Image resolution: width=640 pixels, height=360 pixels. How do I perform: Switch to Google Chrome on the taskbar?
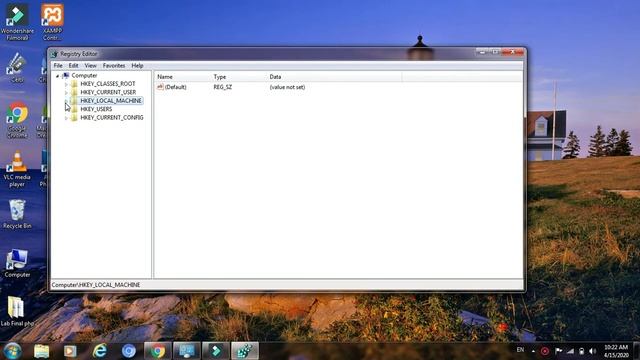157,351
